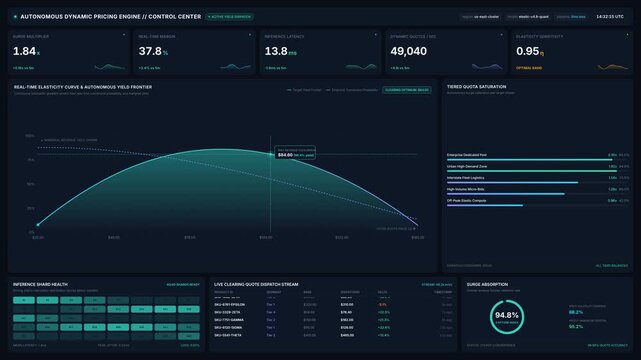Click the Clearing Optimum badge on chart
Viewport: 641px width, 360px height.
(407, 90)
